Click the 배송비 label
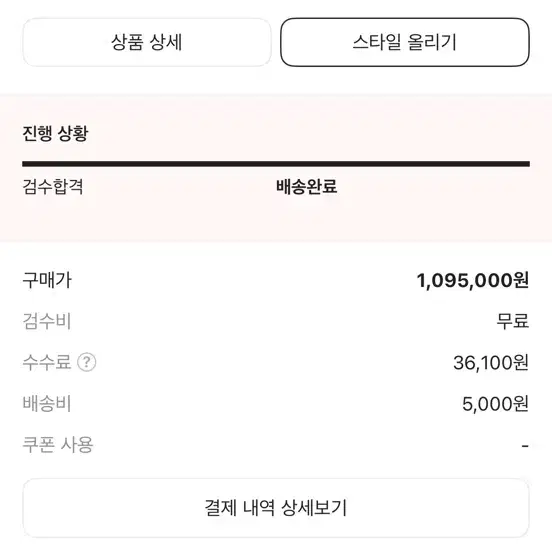552x552 pixels. [x=47, y=403]
